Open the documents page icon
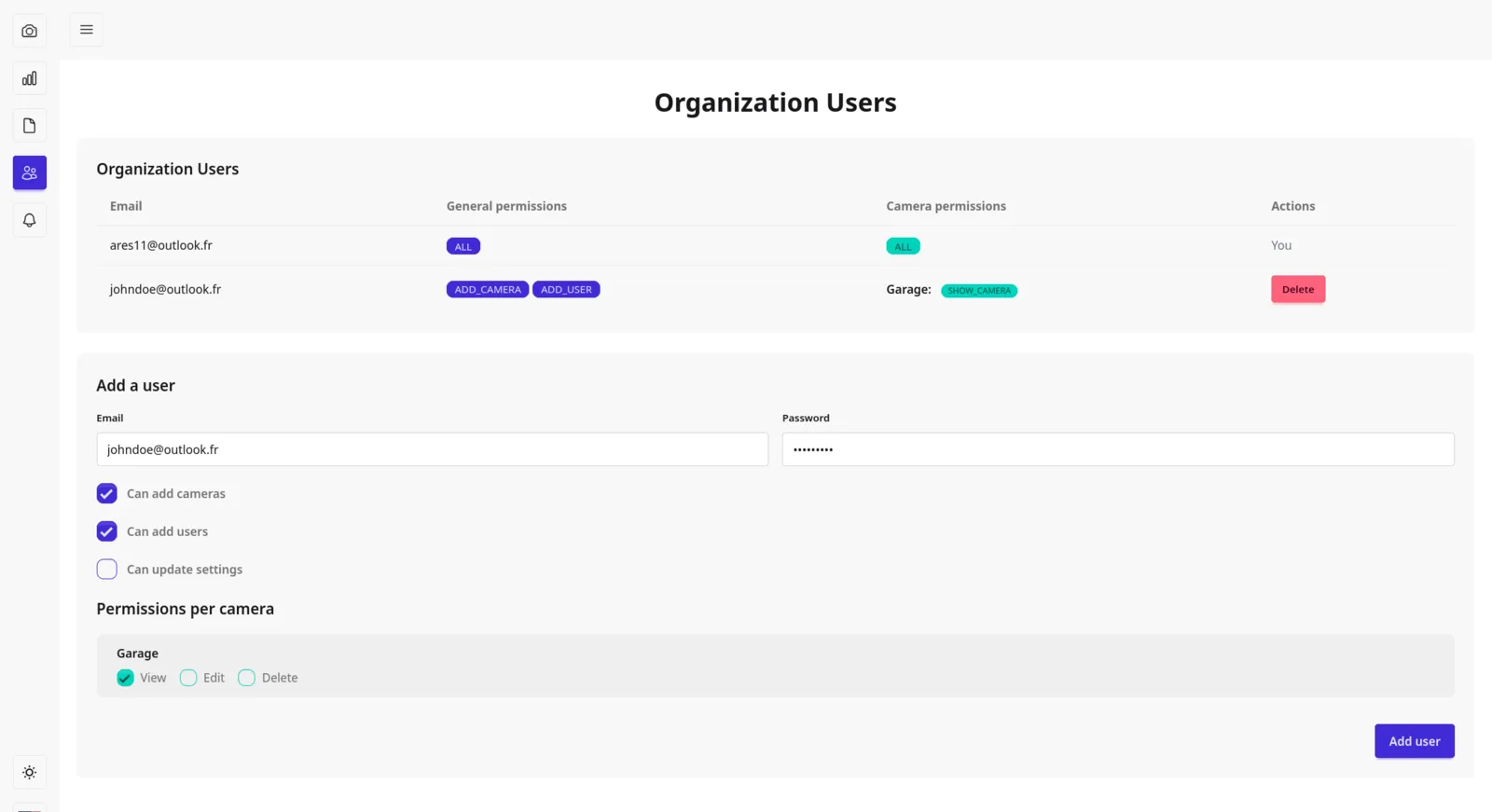 (x=30, y=126)
